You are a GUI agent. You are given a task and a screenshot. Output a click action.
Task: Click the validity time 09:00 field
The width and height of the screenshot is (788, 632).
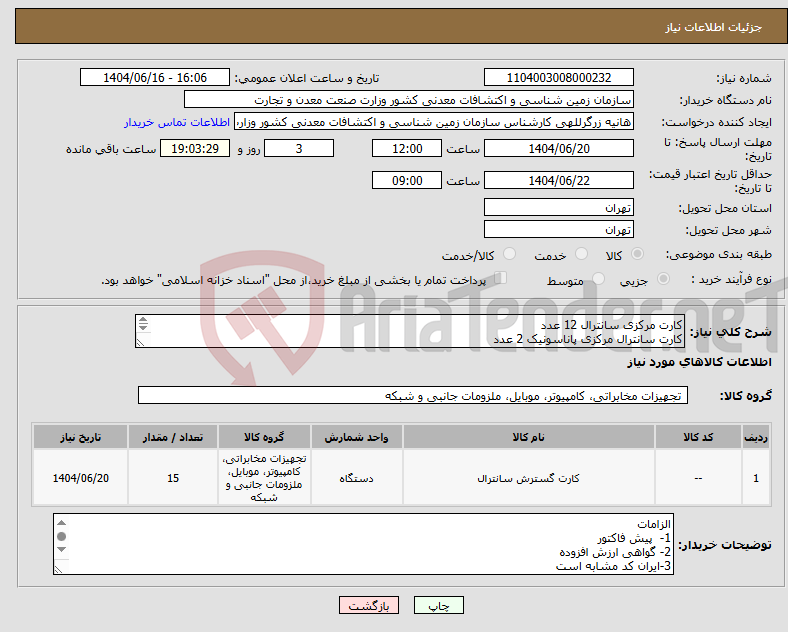[x=407, y=180]
